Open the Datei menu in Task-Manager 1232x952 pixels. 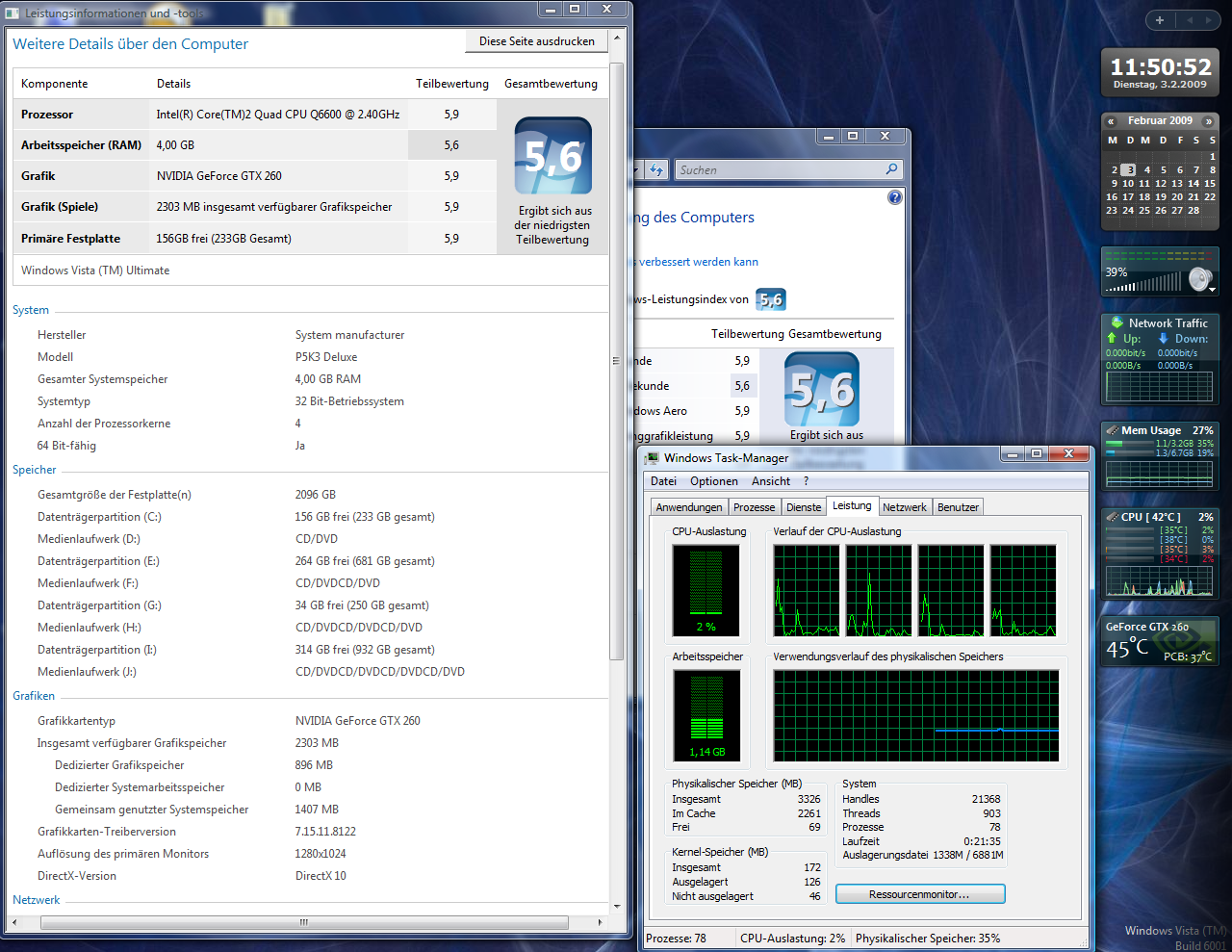coord(663,481)
